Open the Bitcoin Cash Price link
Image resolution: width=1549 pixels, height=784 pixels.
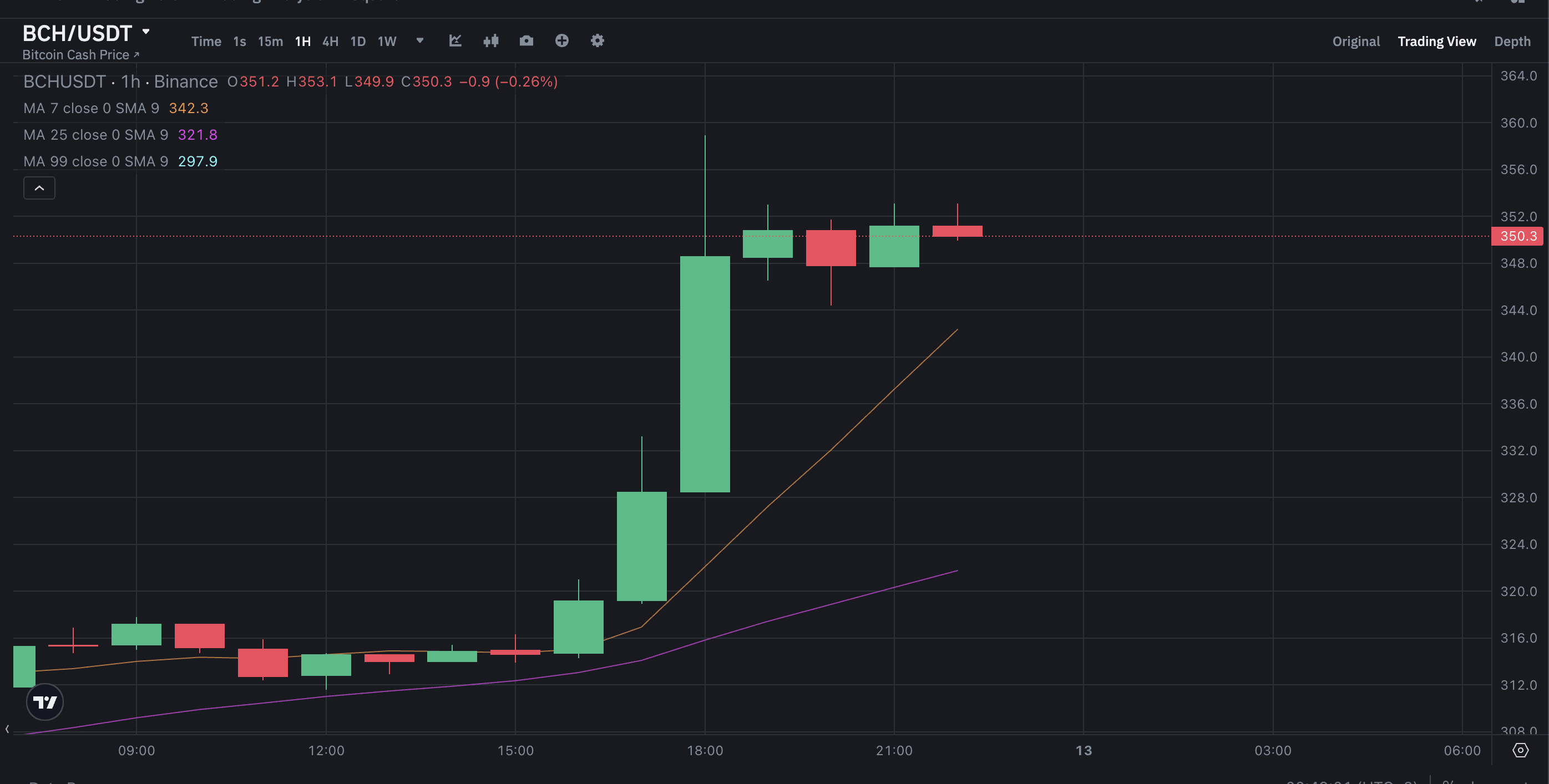(80, 55)
